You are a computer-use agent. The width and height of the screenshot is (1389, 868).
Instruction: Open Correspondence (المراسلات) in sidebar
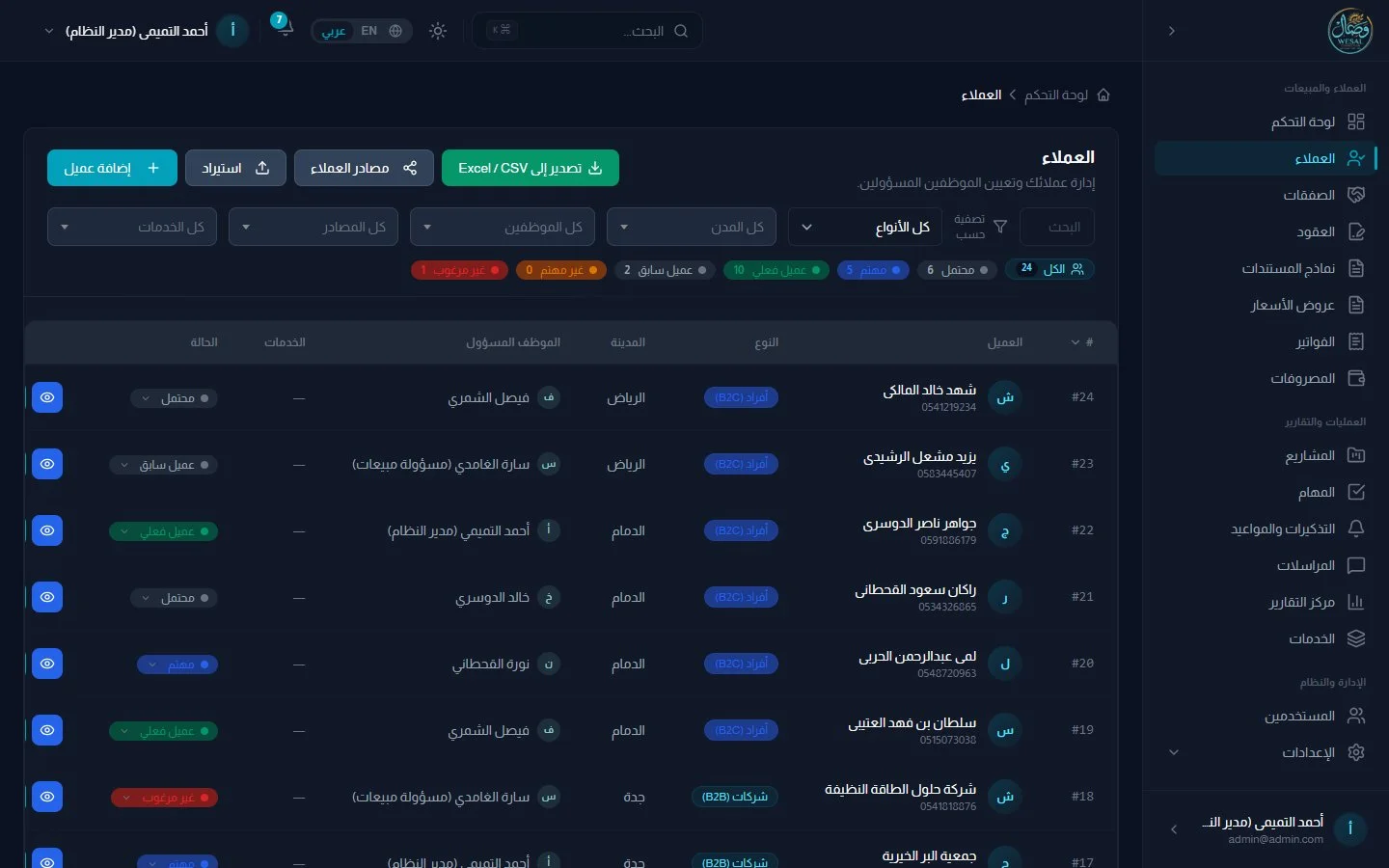click(1266, 565)
